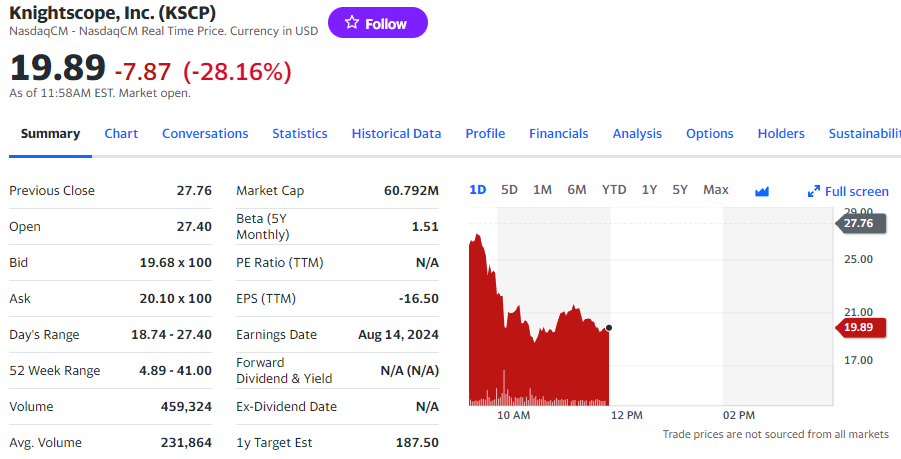The width and height of the screenshot is (901, 459).
Task: Open the Analysis tab
Action: click(637, 133)
